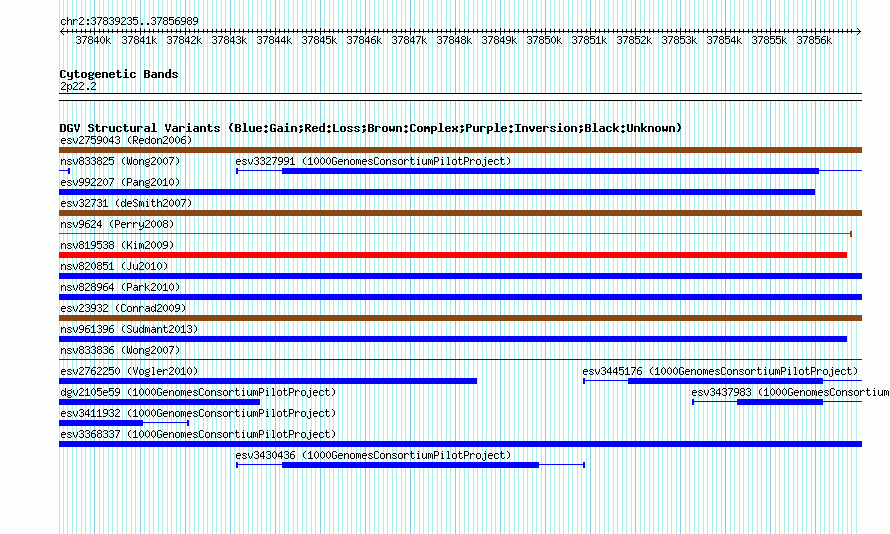Open the esv3411932 variant label

(x=198, y=413)
